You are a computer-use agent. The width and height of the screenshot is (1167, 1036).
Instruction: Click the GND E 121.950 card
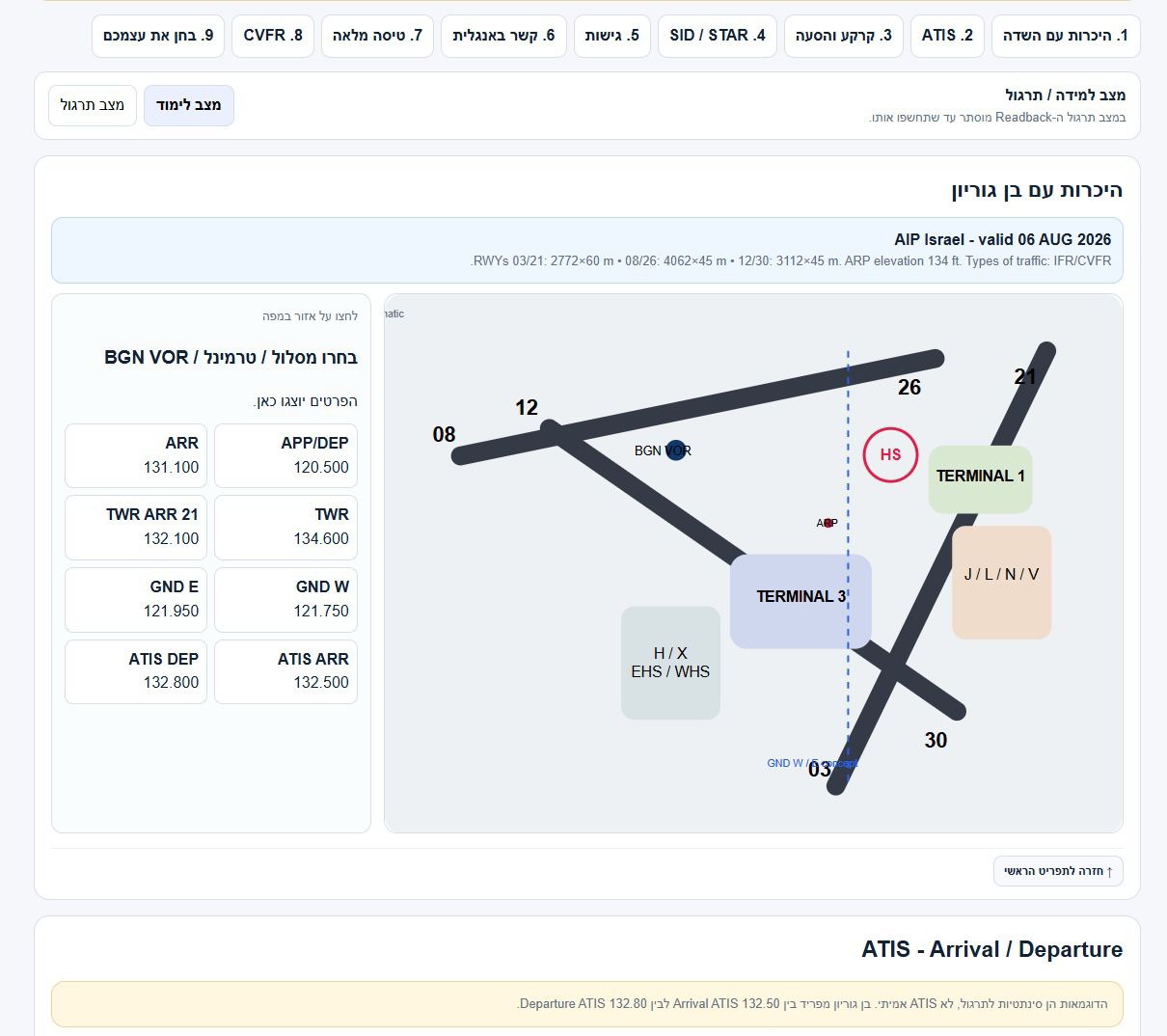point(136,599)
